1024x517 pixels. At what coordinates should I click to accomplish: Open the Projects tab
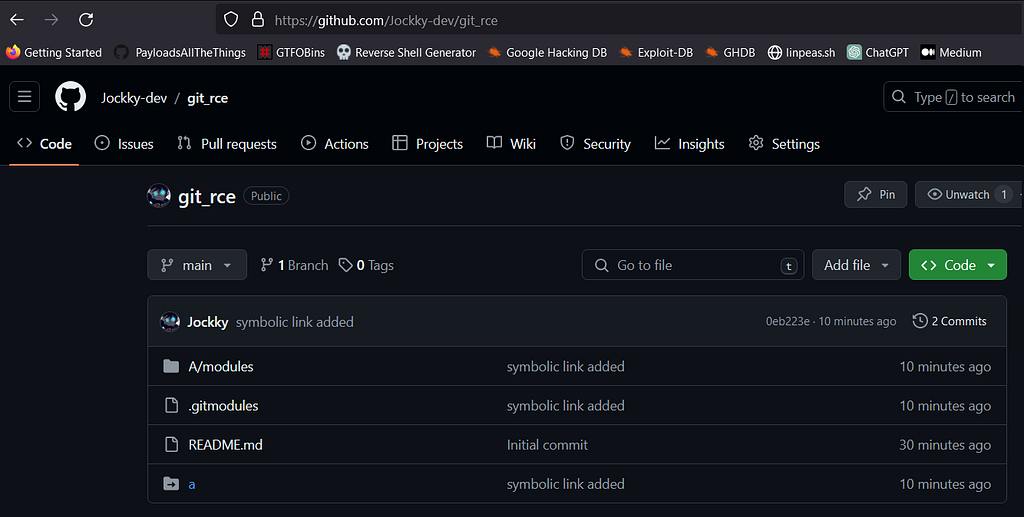428,144
